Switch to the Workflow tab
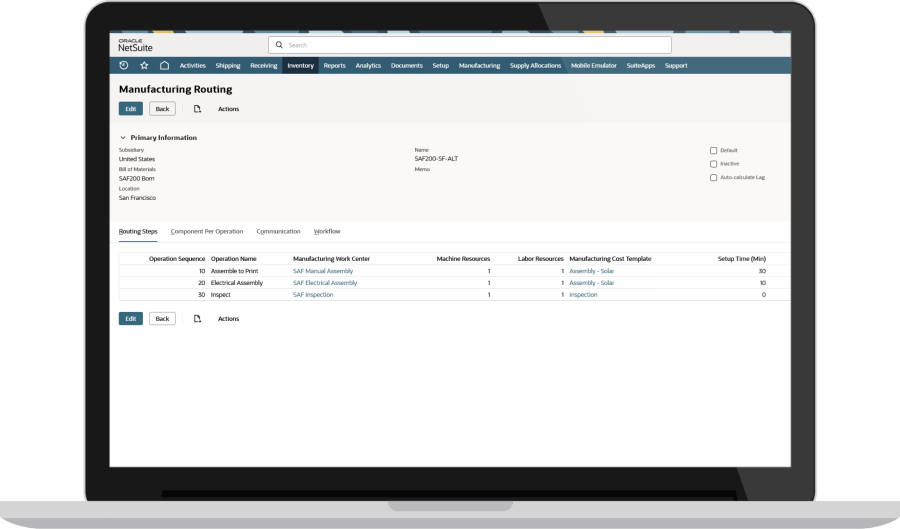This screenshot has width=900, height=529. tap(327, 232)
